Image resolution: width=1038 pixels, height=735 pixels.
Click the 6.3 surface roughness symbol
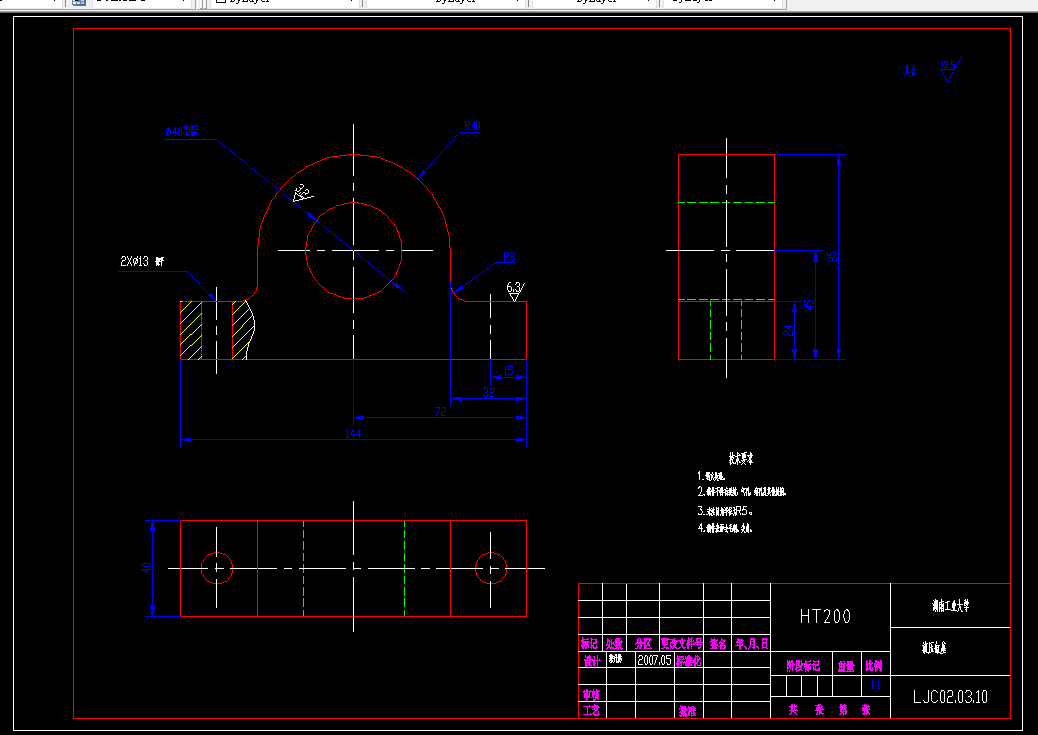[x=516, y=291]
